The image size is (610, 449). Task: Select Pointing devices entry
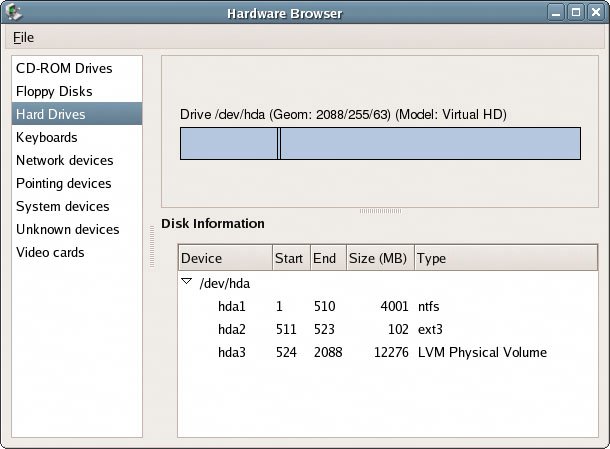click(x=64, y=183)
